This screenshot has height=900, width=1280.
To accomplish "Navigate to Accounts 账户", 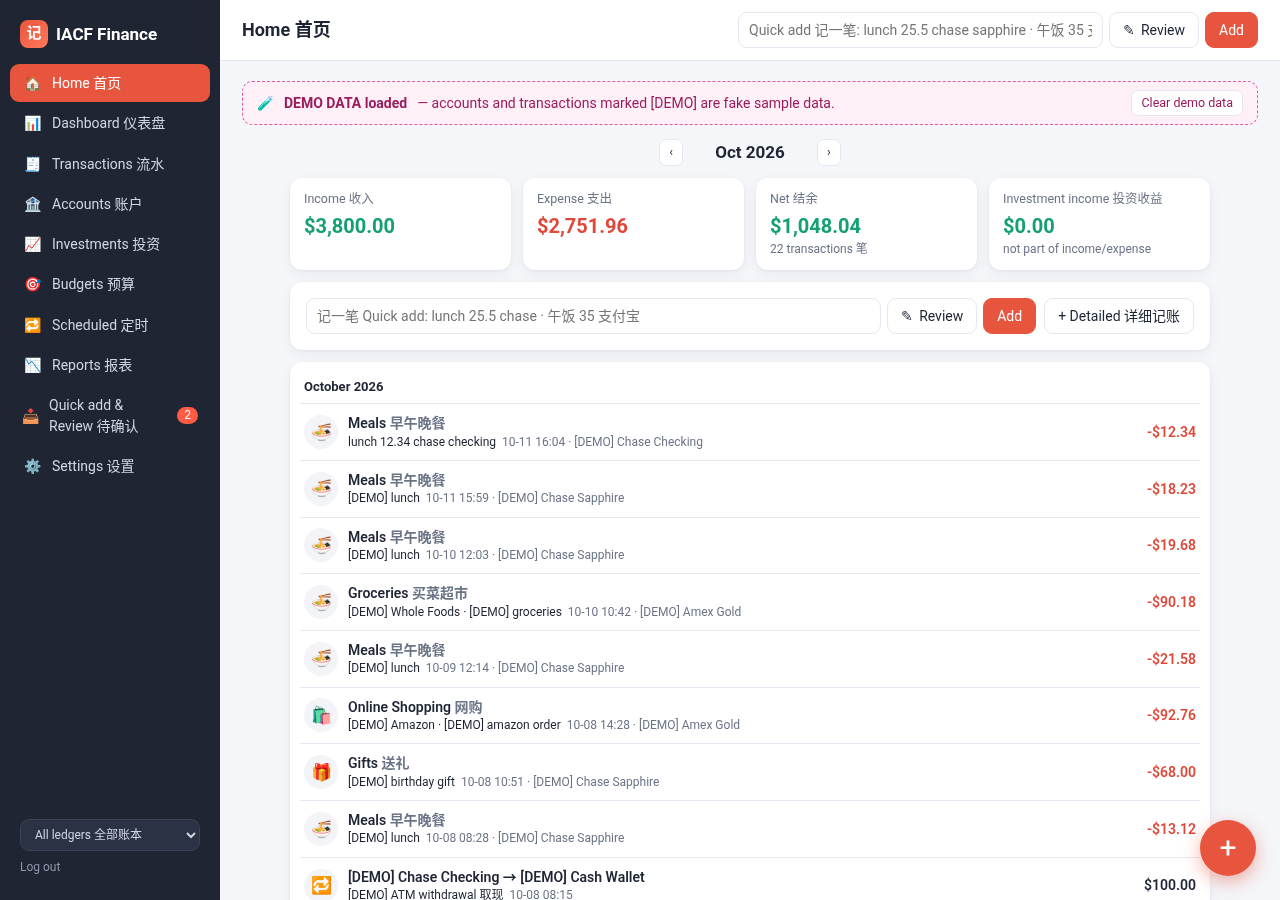I will (x=110, y=204).
